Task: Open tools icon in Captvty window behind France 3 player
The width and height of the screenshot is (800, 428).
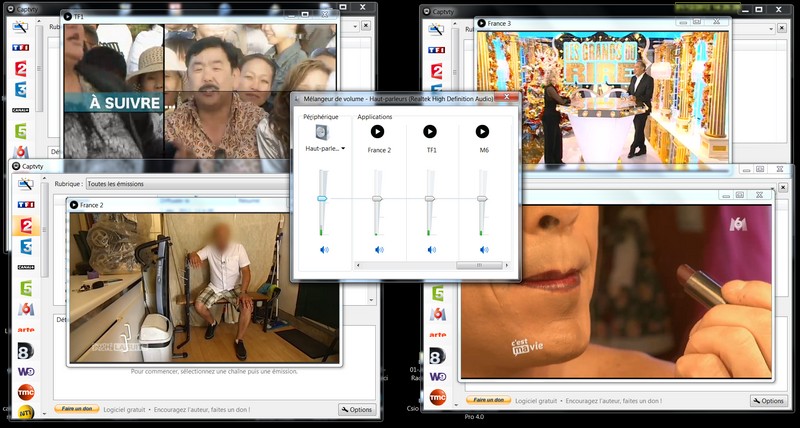Action: click(x=436, y=30)
